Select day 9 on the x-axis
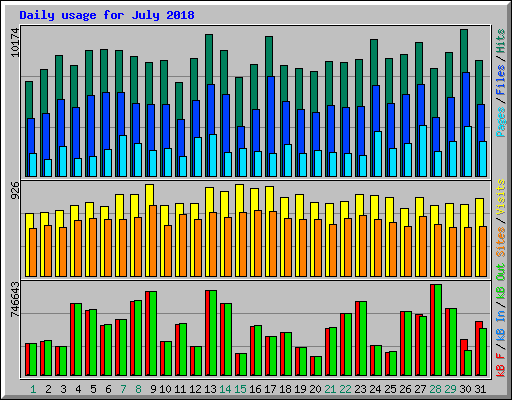 [153, 389]
